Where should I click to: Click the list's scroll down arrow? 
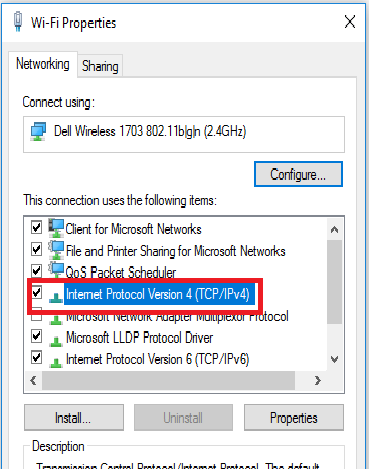tap(334, 359)
